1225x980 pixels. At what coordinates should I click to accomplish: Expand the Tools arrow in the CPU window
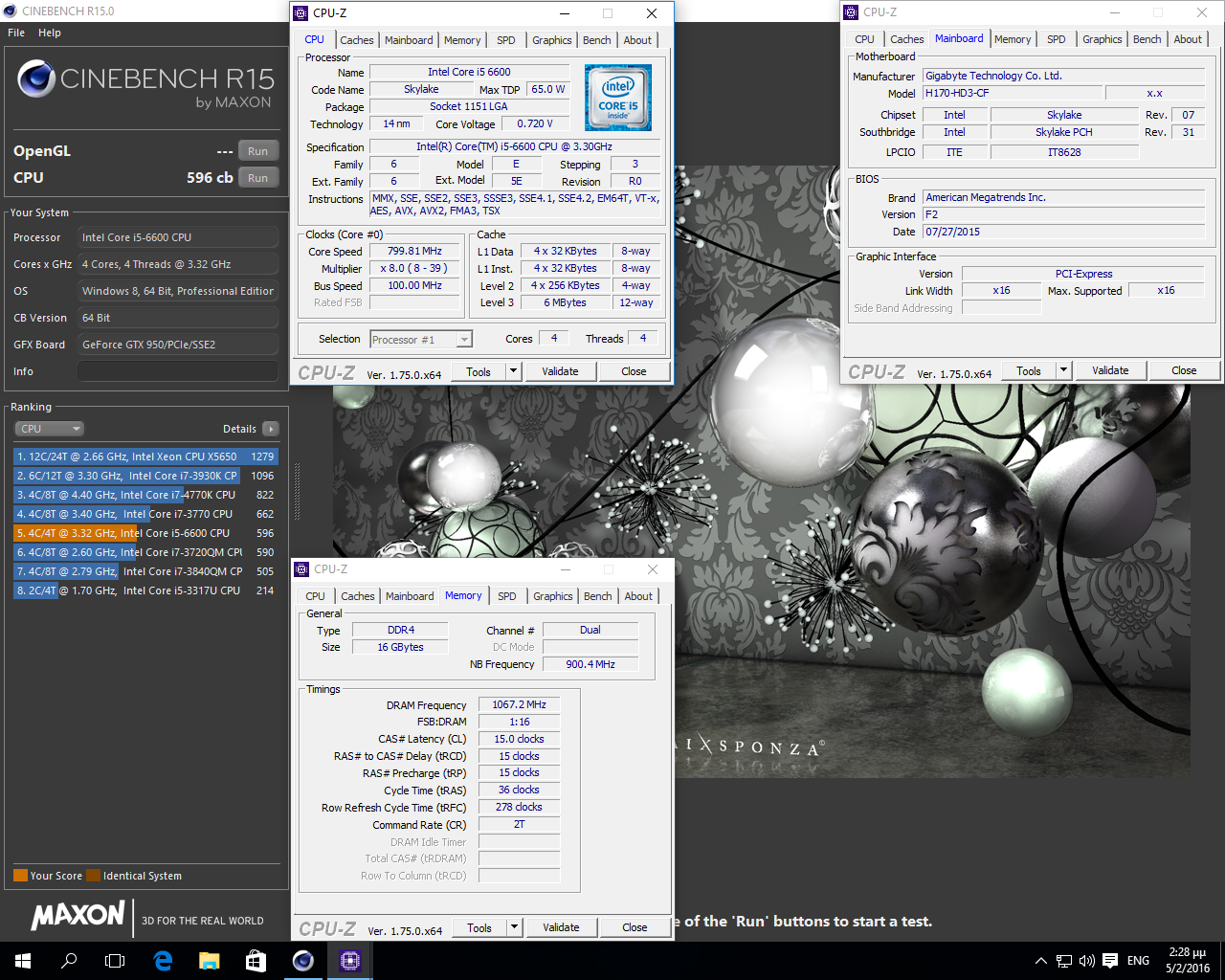[513, 372]
